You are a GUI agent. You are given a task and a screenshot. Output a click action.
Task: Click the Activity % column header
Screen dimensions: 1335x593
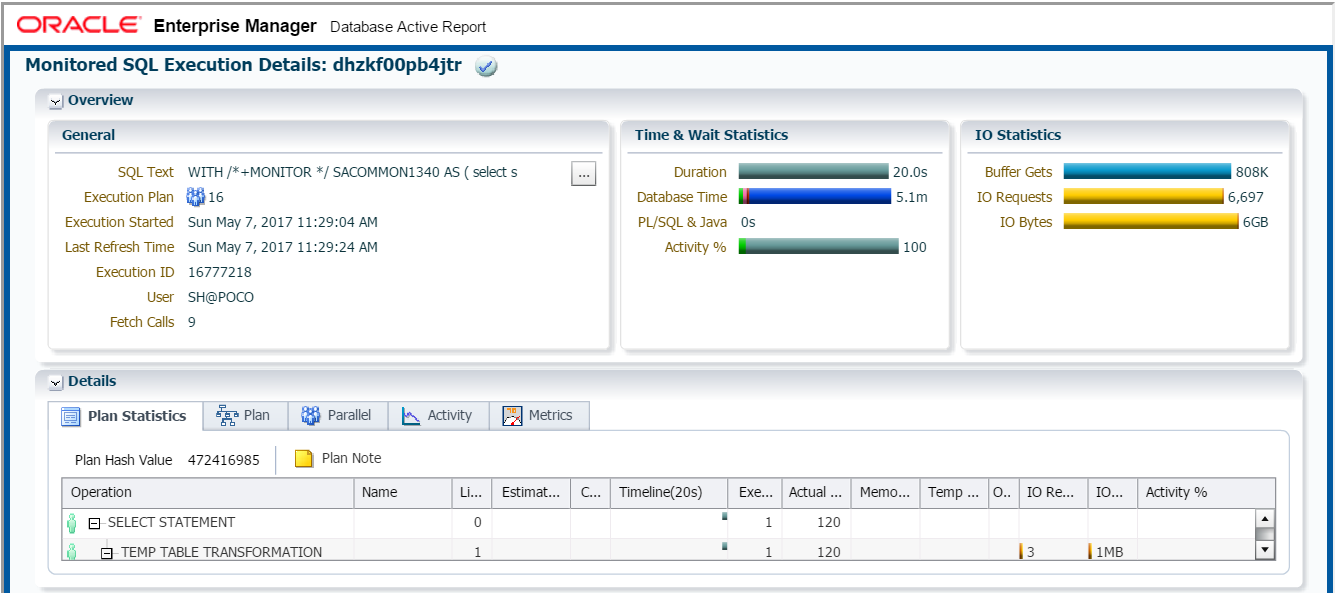pos(1206,493)
